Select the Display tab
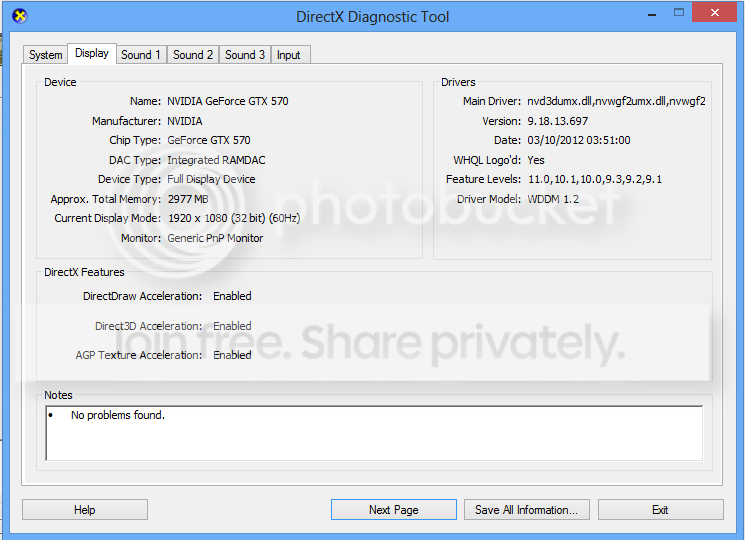 pos(92,53)
